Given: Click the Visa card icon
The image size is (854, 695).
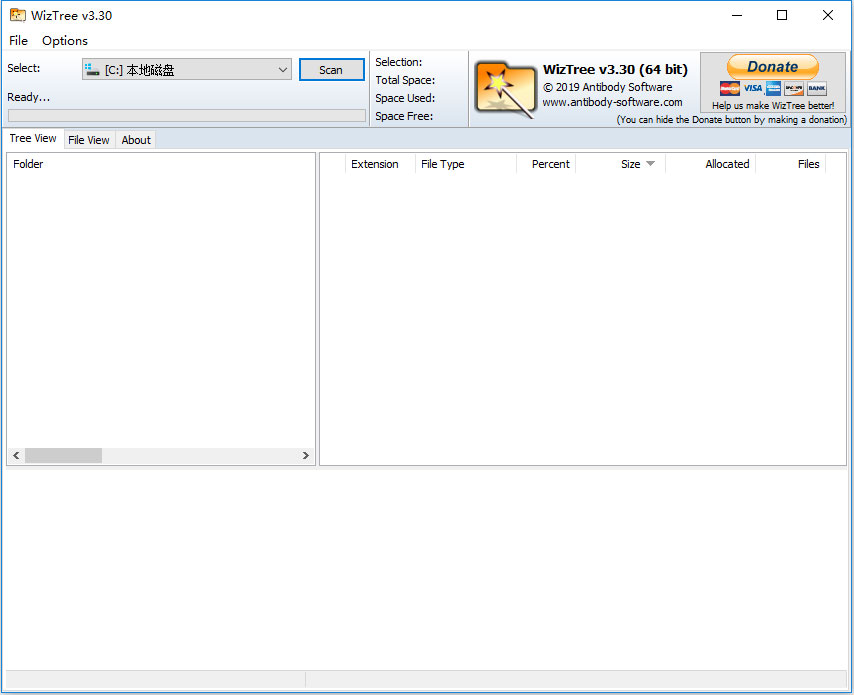Looking at the screenshot, I should pos(753,88).
